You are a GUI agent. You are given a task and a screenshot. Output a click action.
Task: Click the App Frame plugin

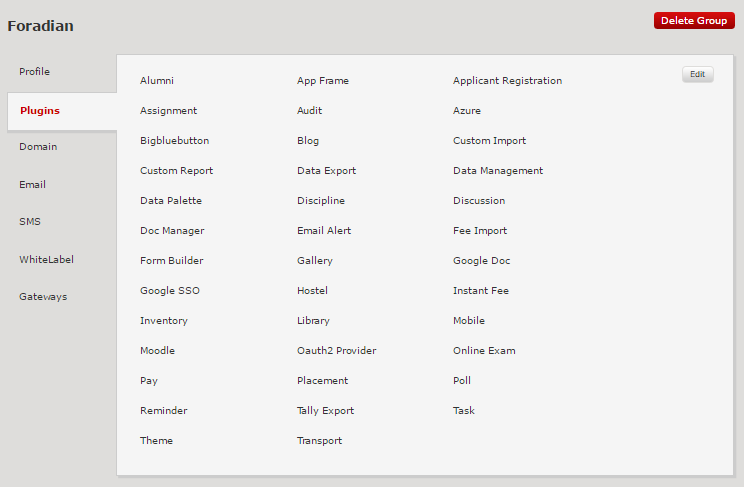point(323,81)
